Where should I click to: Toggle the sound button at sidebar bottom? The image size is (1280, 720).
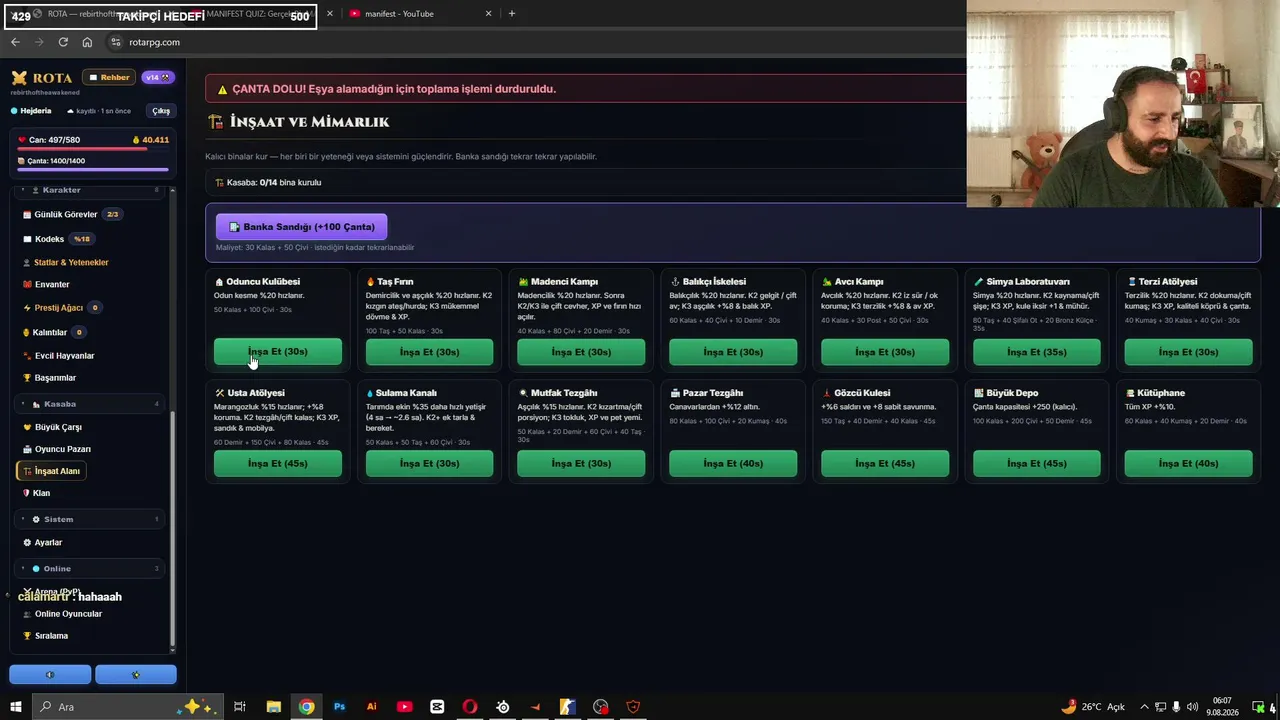(x=50, y=675)
